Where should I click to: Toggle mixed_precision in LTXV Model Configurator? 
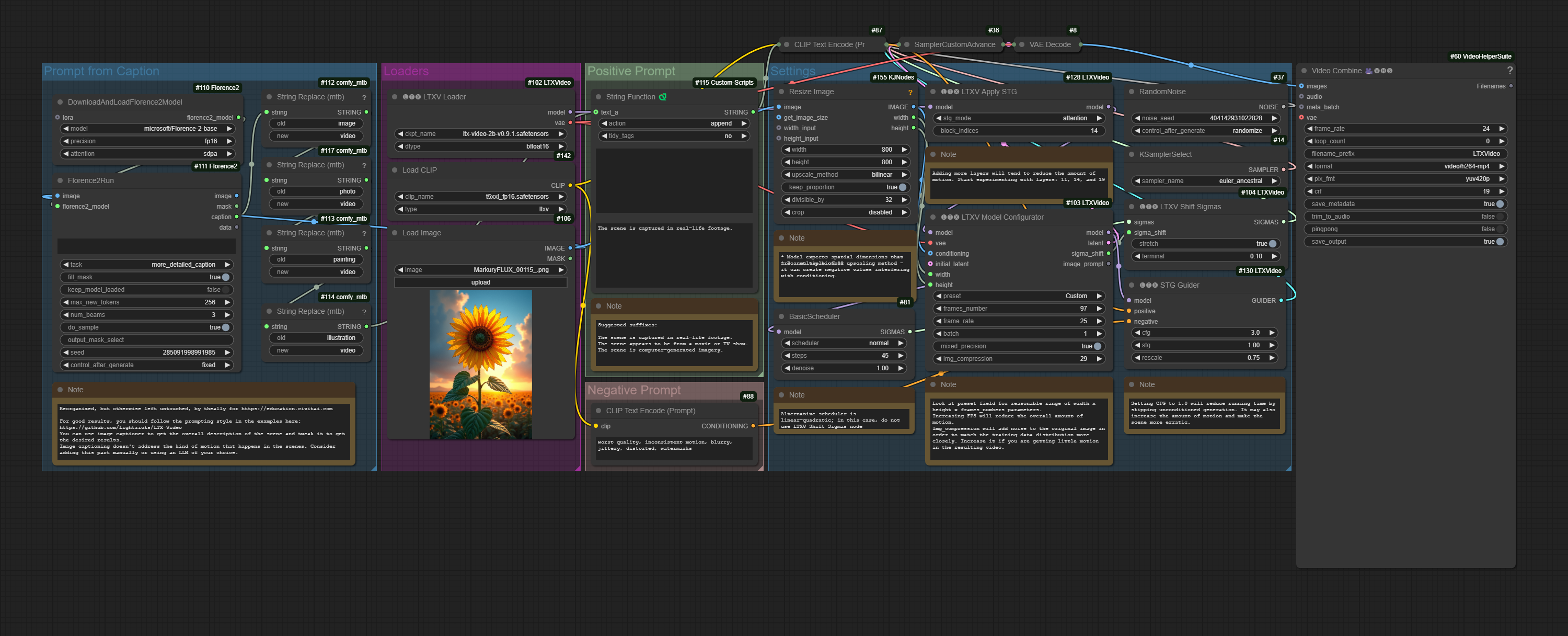point(1098,346)
